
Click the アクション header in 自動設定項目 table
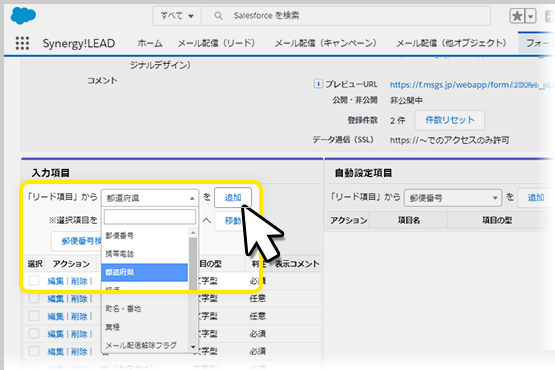[348, 221]
